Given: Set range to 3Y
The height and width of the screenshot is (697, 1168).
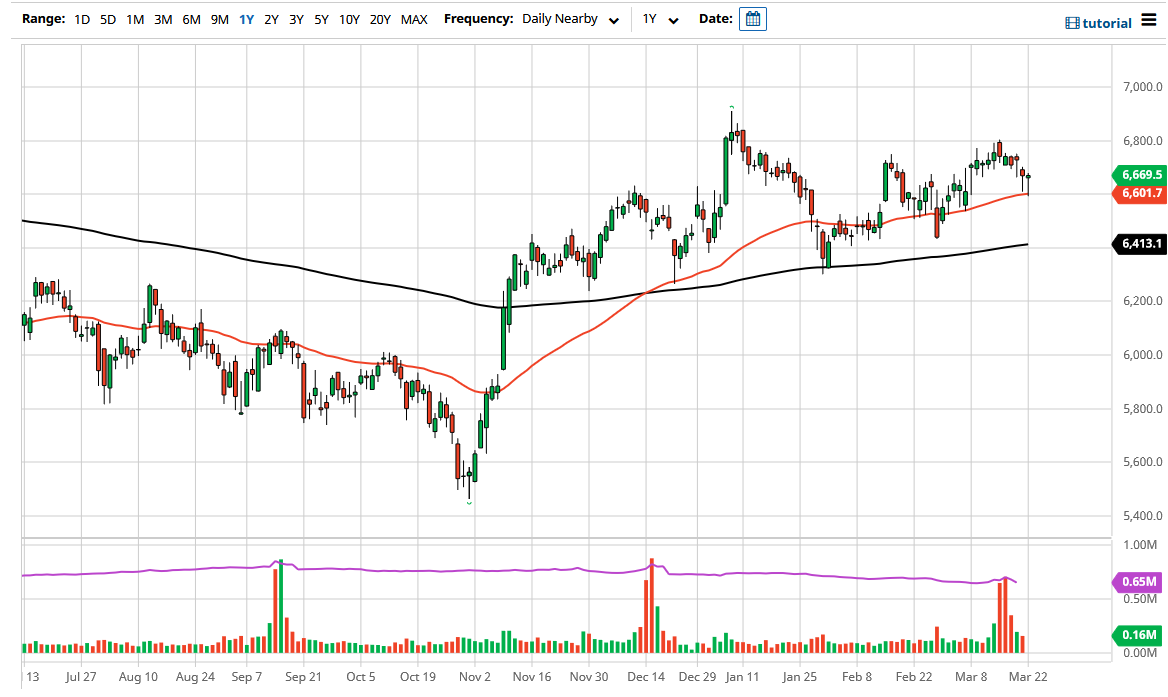Looking at the screenshot, I should 296,19.
